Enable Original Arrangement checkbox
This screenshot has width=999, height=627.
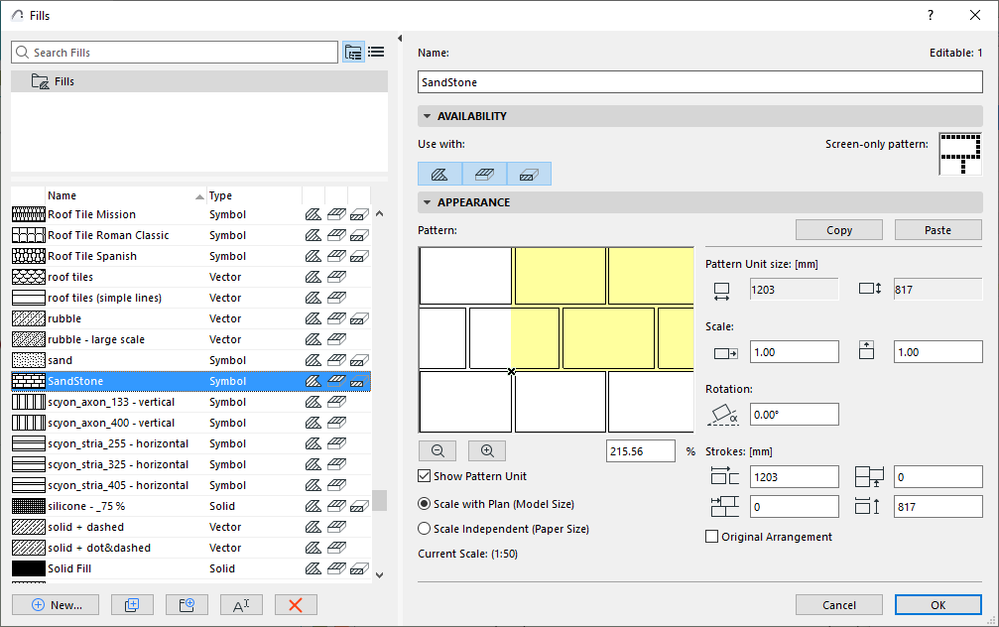(x=712, y=537)
